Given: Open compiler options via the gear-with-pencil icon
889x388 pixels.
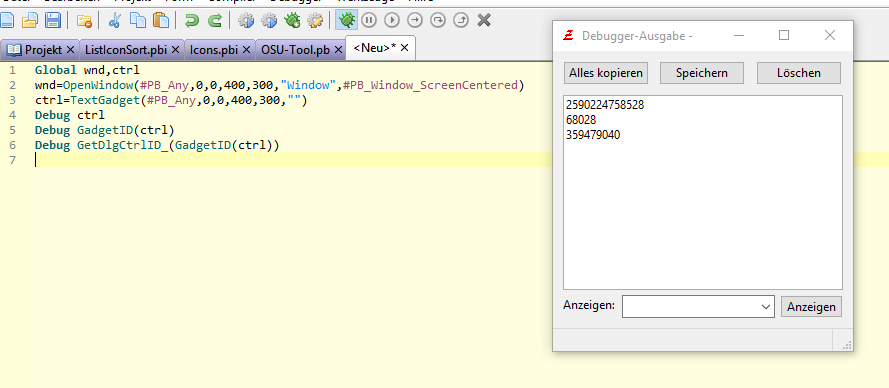Looking at the screenshot, I should pyautogui.click(x=315, y=21).
